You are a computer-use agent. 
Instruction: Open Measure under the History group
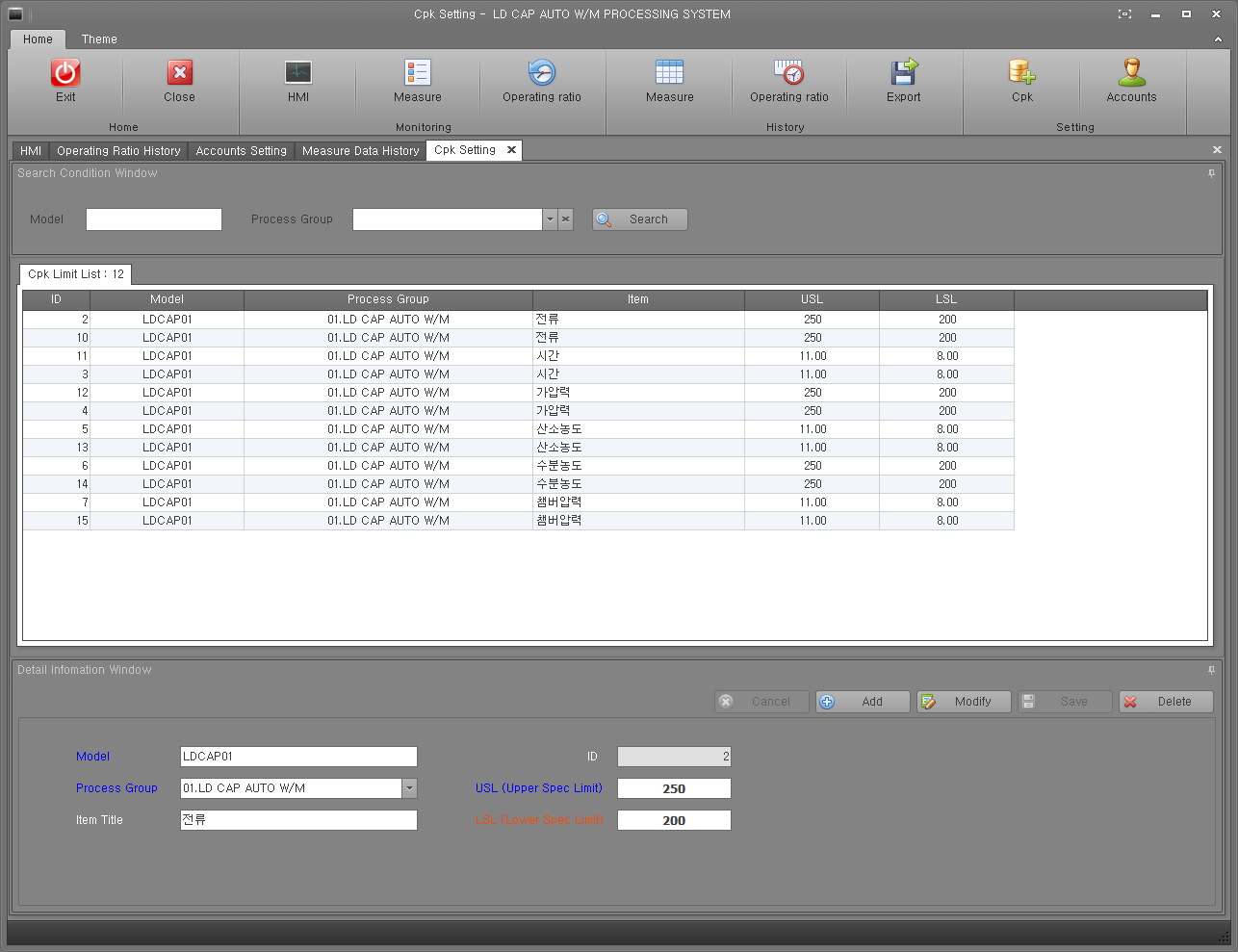[669, 73]
